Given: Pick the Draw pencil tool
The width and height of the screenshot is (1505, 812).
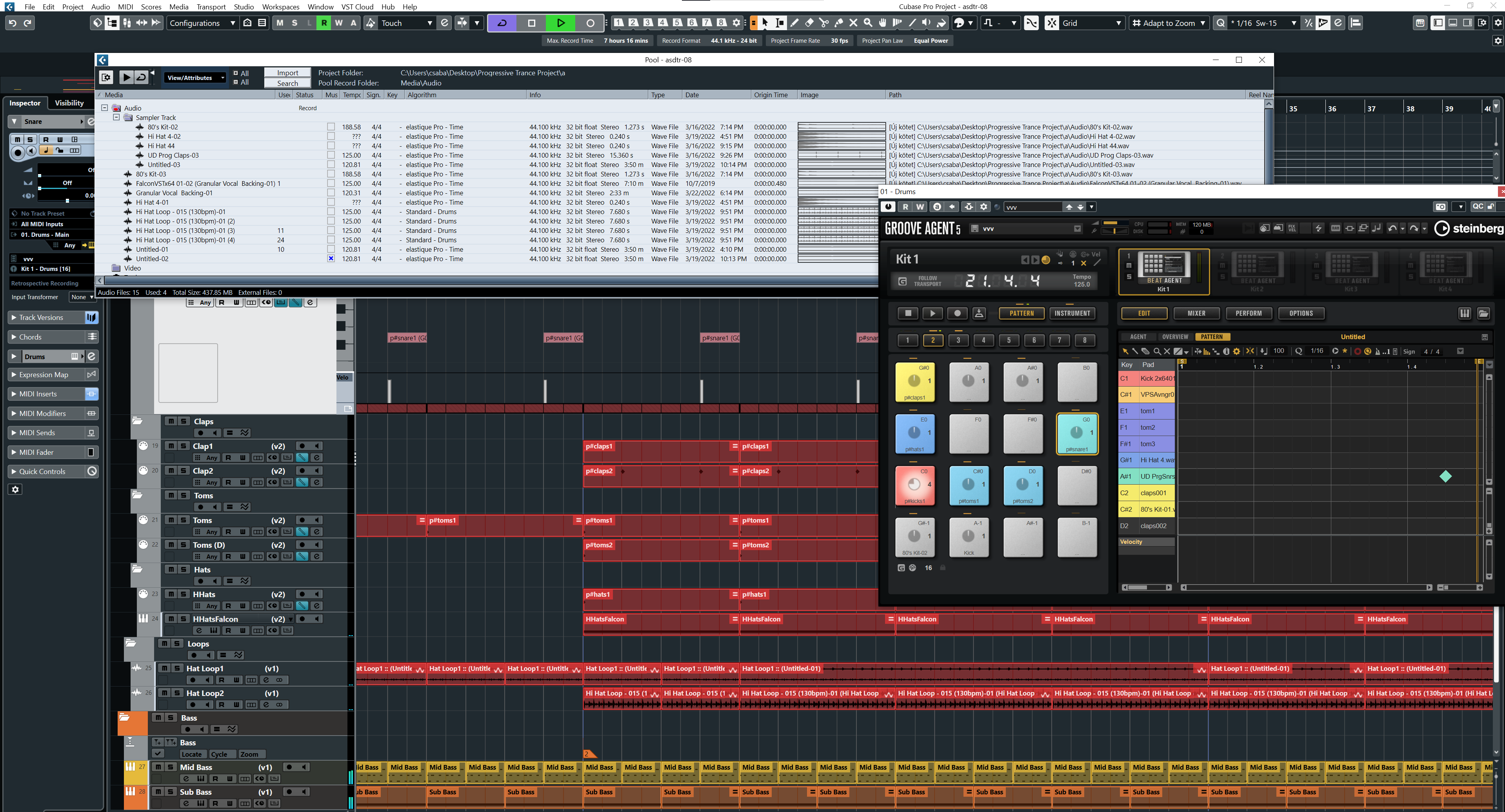Looking at the screenshot, I should pos(794,23).
